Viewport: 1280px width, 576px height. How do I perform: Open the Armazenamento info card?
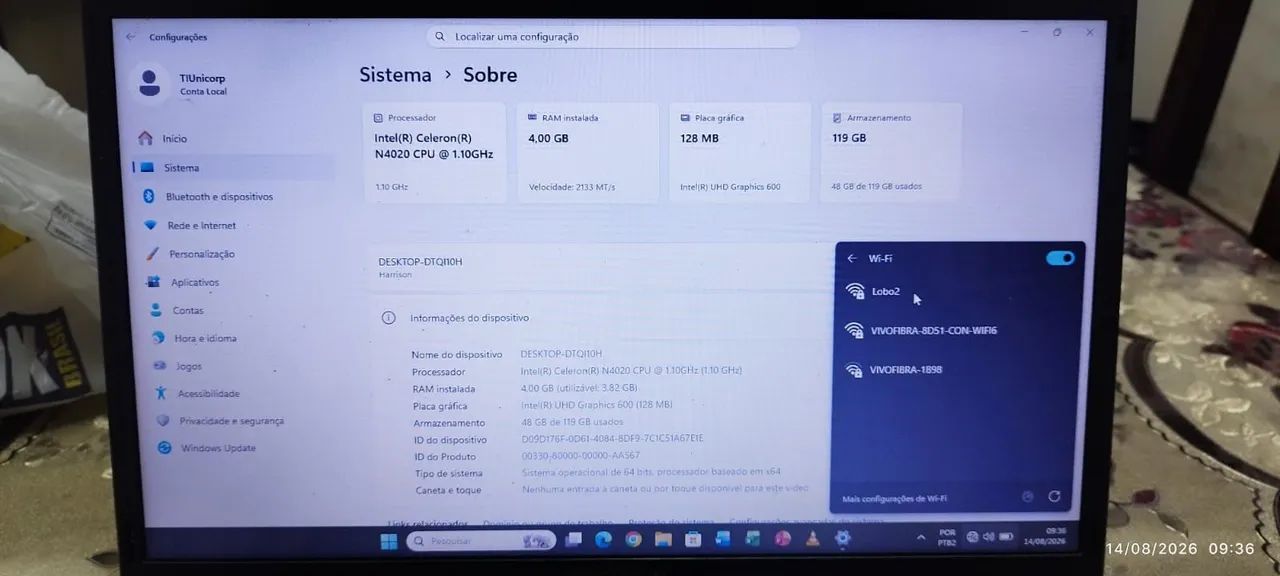point(890,152)
